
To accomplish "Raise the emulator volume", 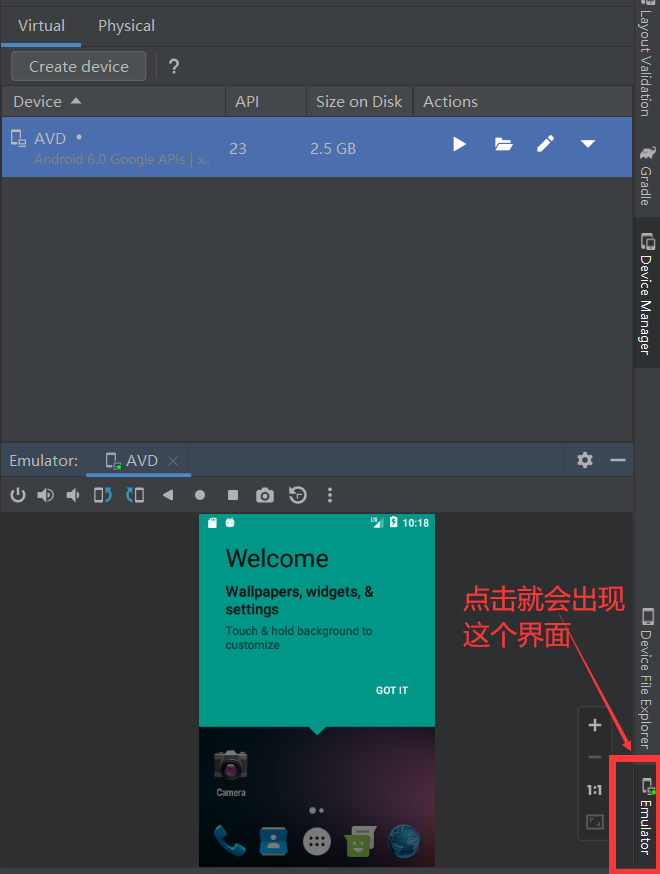I will click(45, 494).
